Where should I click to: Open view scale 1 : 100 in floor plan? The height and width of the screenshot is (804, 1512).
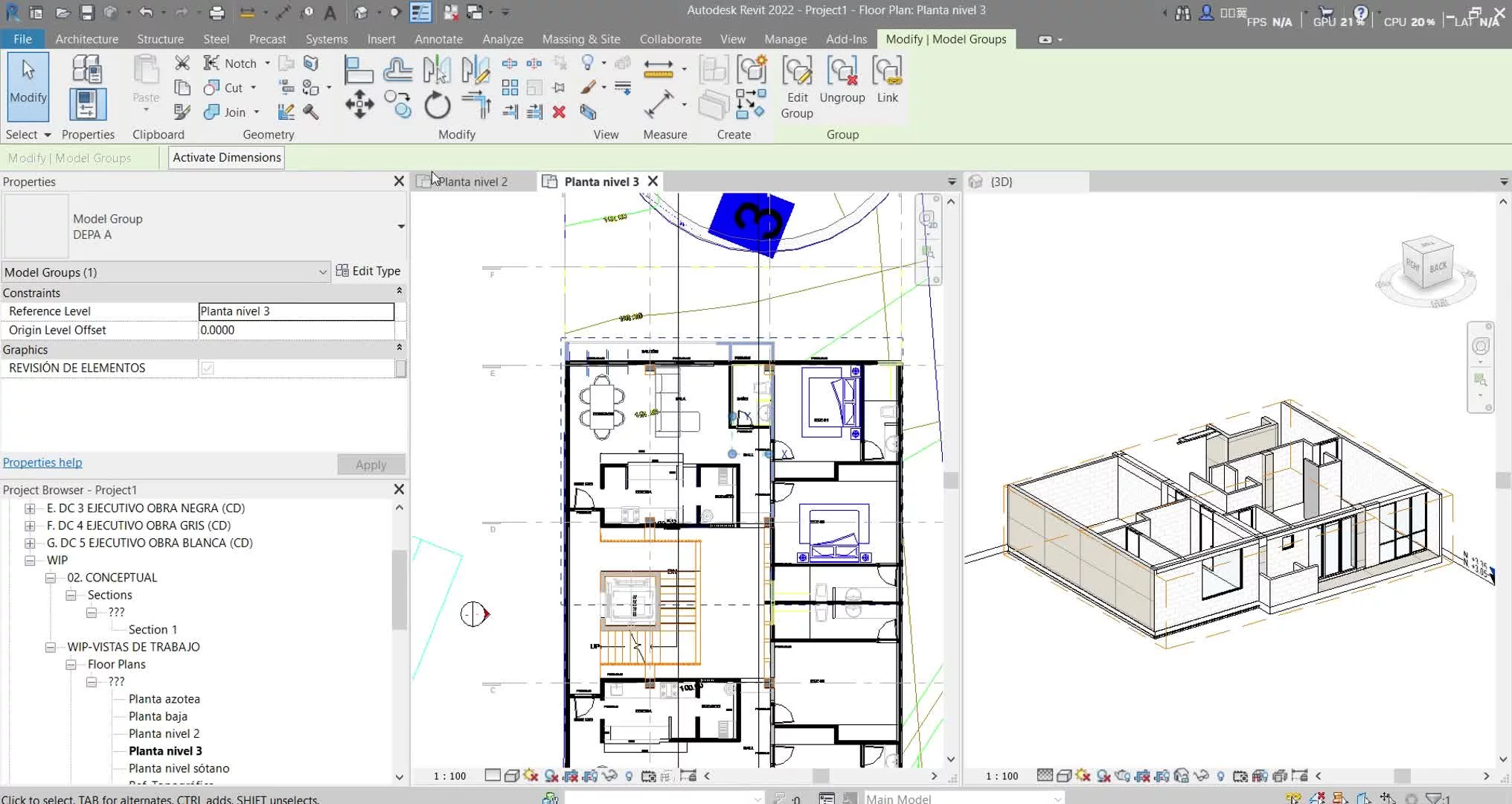[450, 776]
